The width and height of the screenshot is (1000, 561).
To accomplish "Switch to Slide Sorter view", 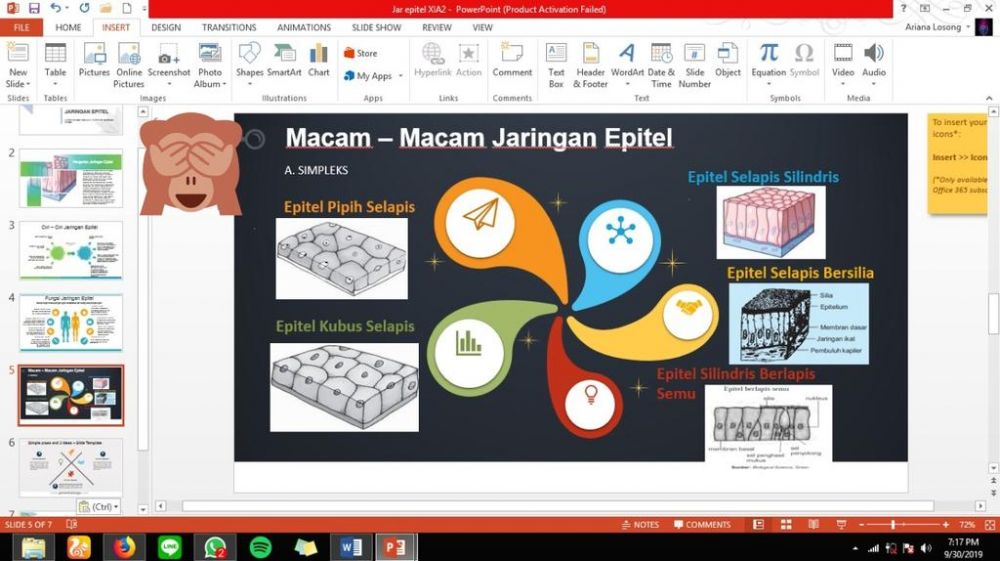I will click(786, 525).
